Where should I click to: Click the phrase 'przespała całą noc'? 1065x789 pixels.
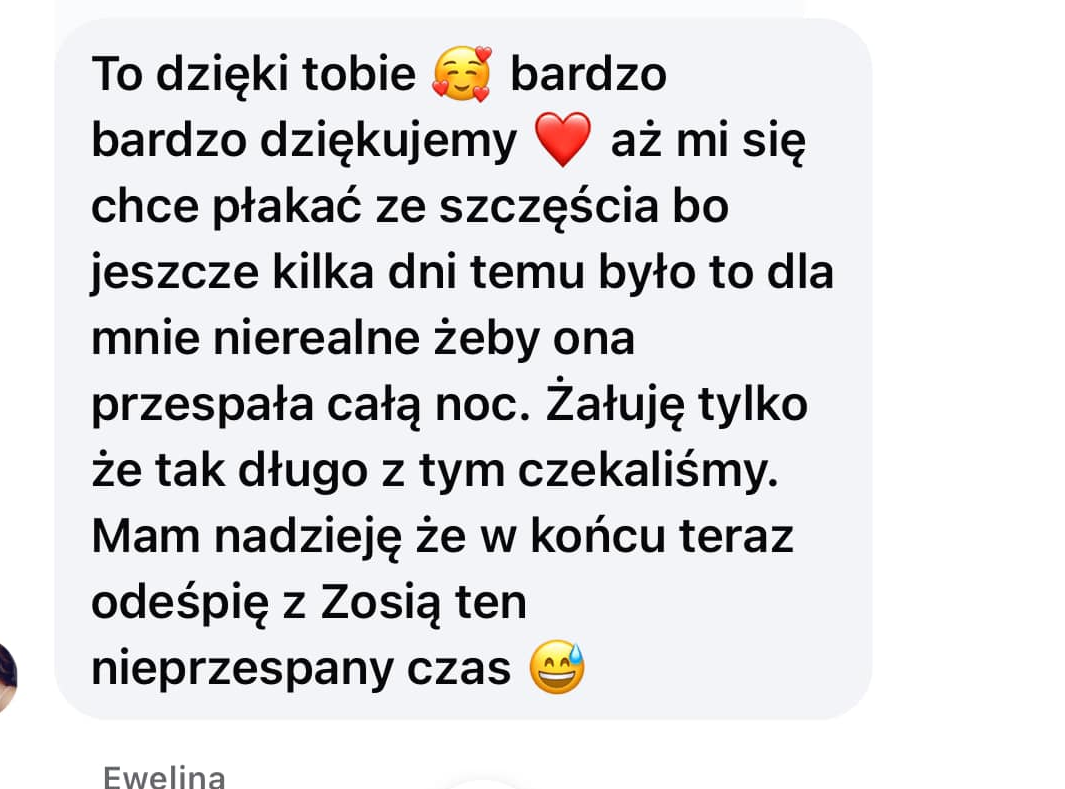[309, 405]
